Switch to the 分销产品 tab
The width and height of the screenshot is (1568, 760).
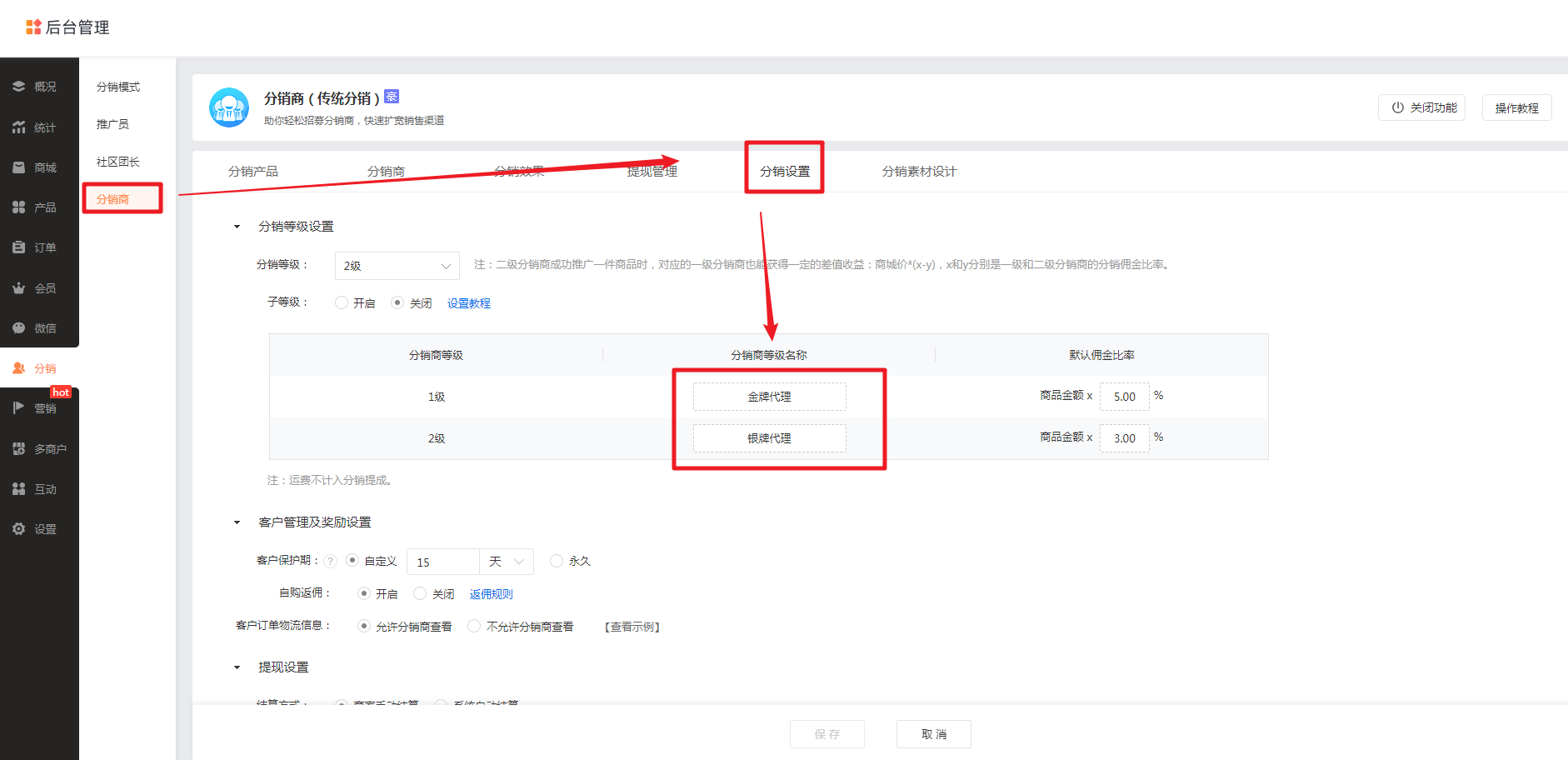(253, 171)
